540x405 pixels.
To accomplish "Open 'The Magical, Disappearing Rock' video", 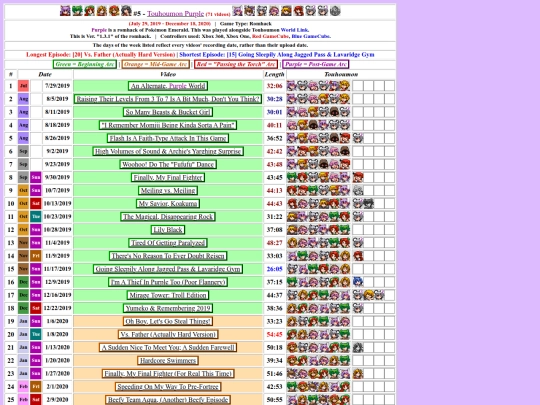I will tap(168, 217).
